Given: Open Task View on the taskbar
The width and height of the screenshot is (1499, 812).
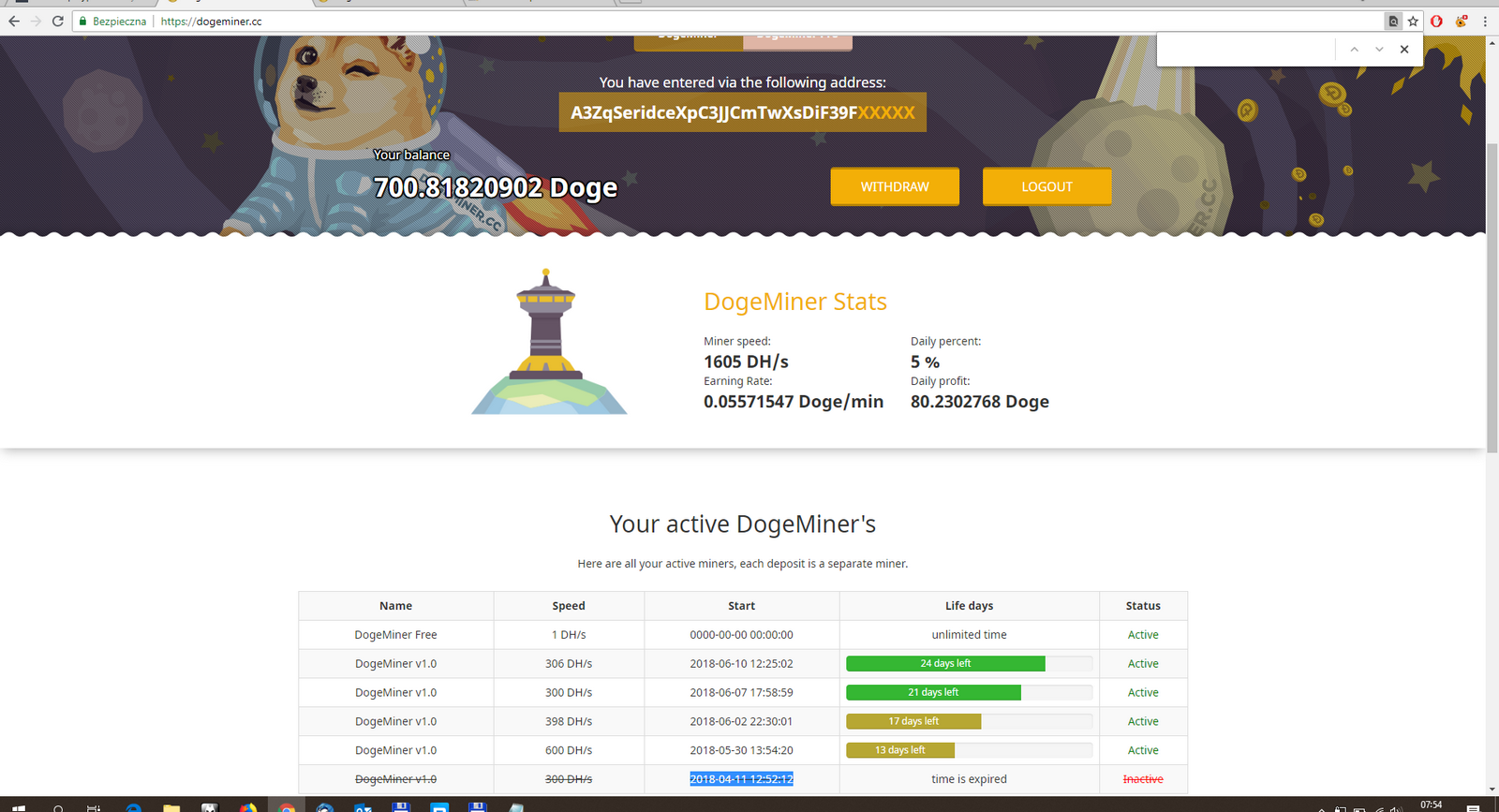Looking at the screenshot, I should (x=94, y=807).
